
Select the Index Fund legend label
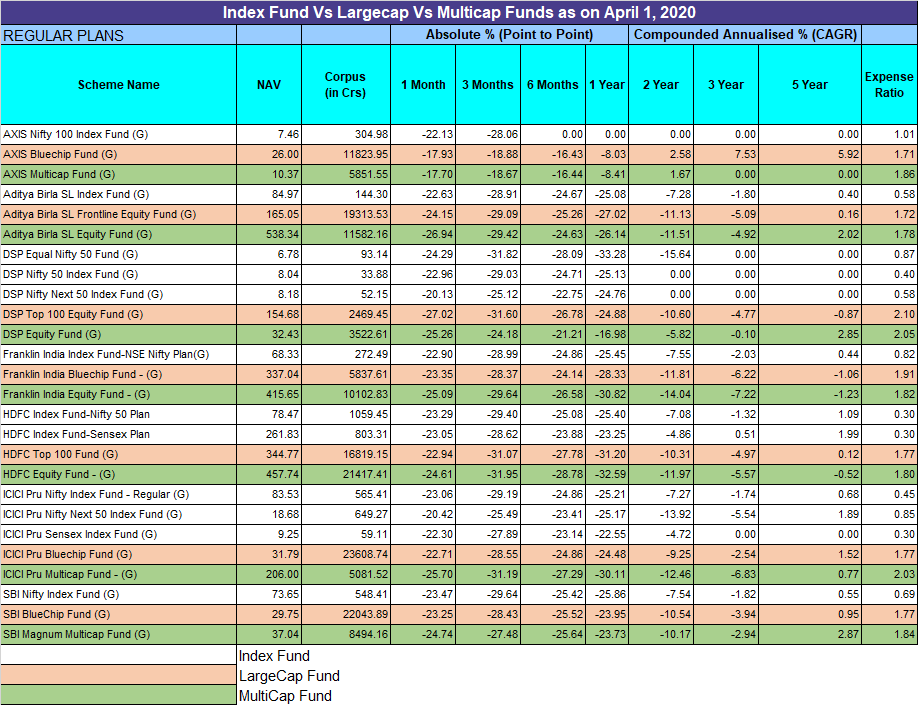tap(274, 656)
